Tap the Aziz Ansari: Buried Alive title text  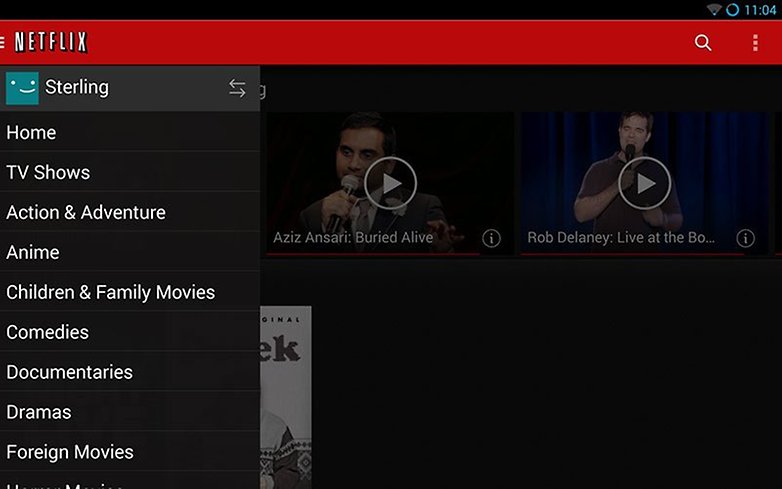353,237
